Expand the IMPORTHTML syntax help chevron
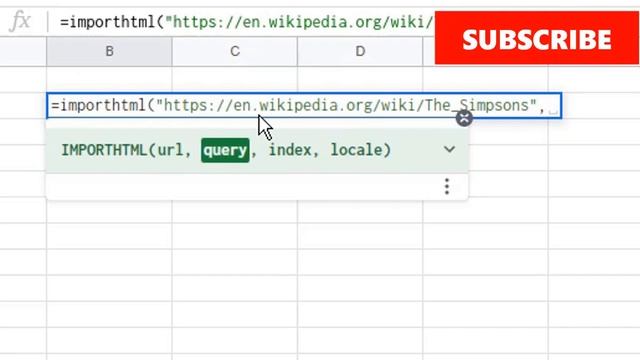 [449, 149]
